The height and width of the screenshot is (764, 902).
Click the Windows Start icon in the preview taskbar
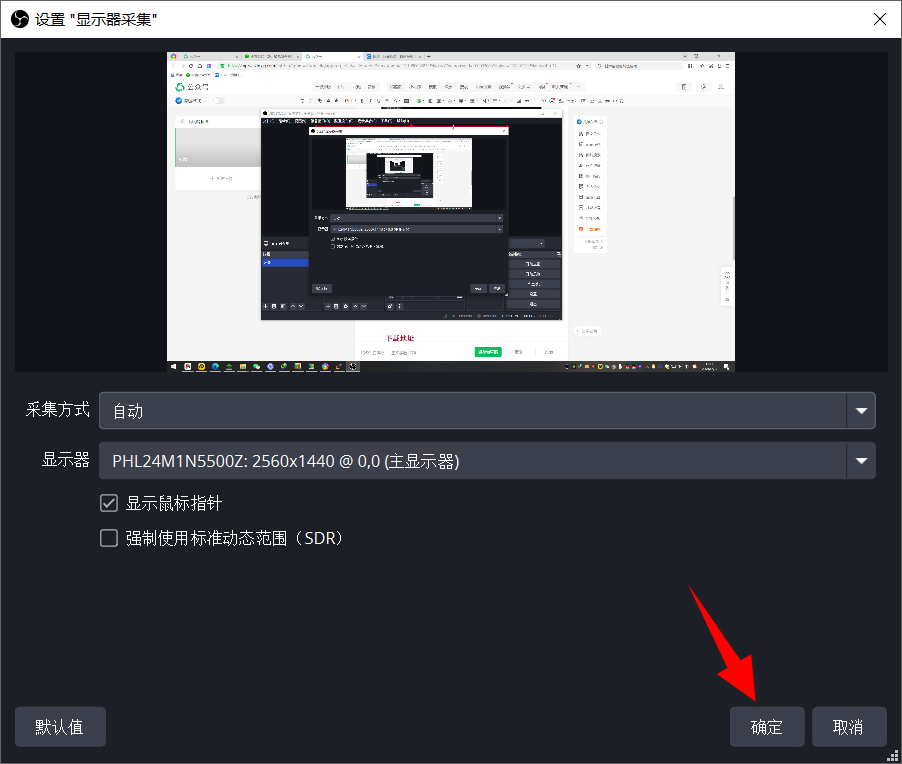pos(173,366)
